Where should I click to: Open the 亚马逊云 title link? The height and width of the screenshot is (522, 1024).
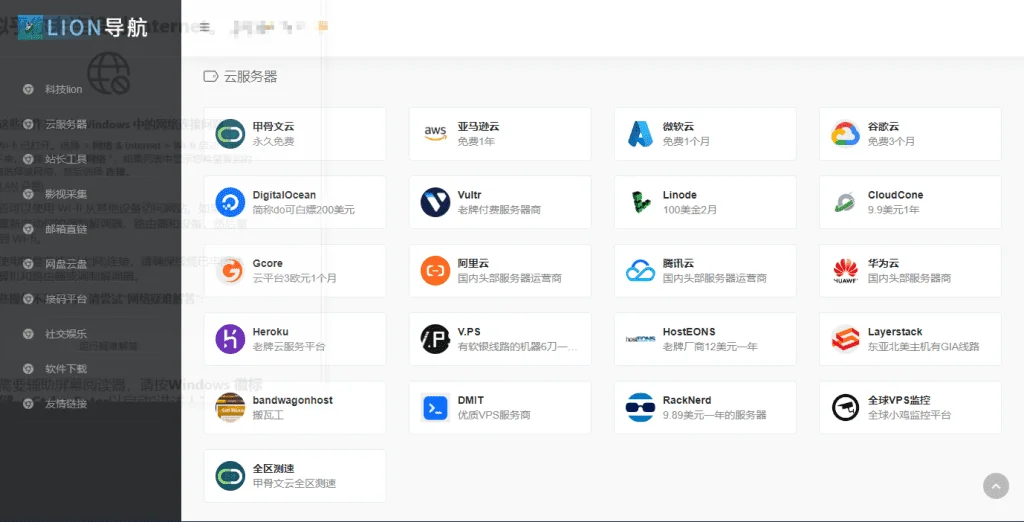pos(479,126)
